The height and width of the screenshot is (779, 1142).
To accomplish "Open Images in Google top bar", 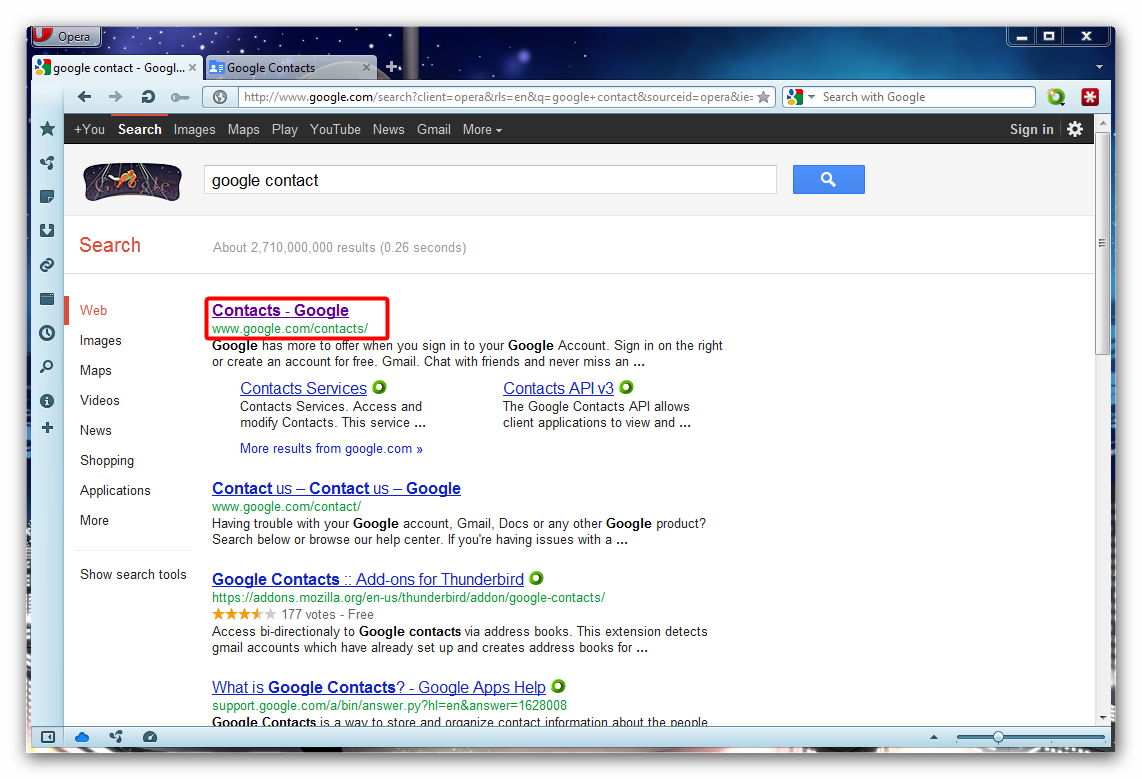I will pos(194,130).
